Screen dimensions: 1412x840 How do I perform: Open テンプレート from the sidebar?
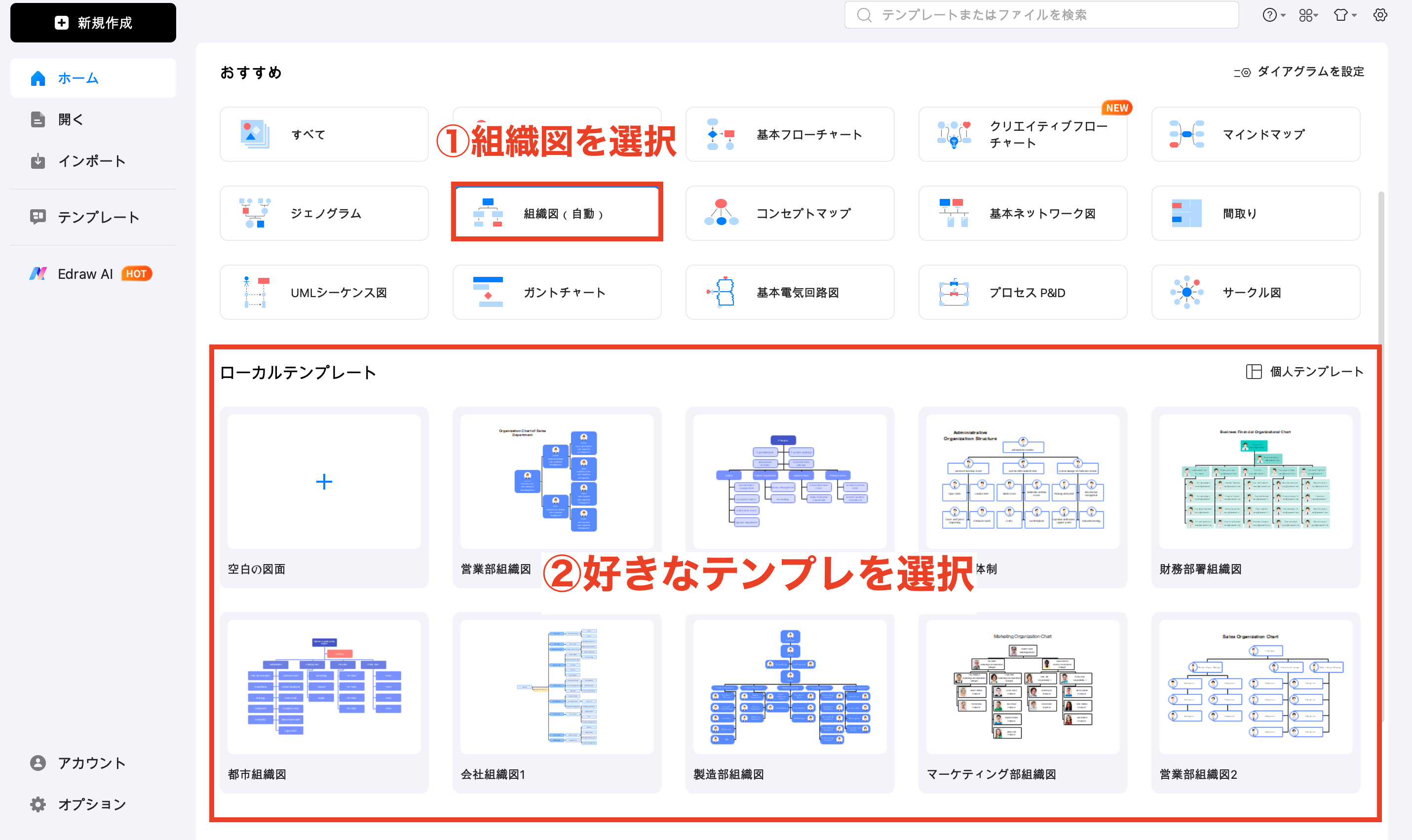[x=98, y=217]
